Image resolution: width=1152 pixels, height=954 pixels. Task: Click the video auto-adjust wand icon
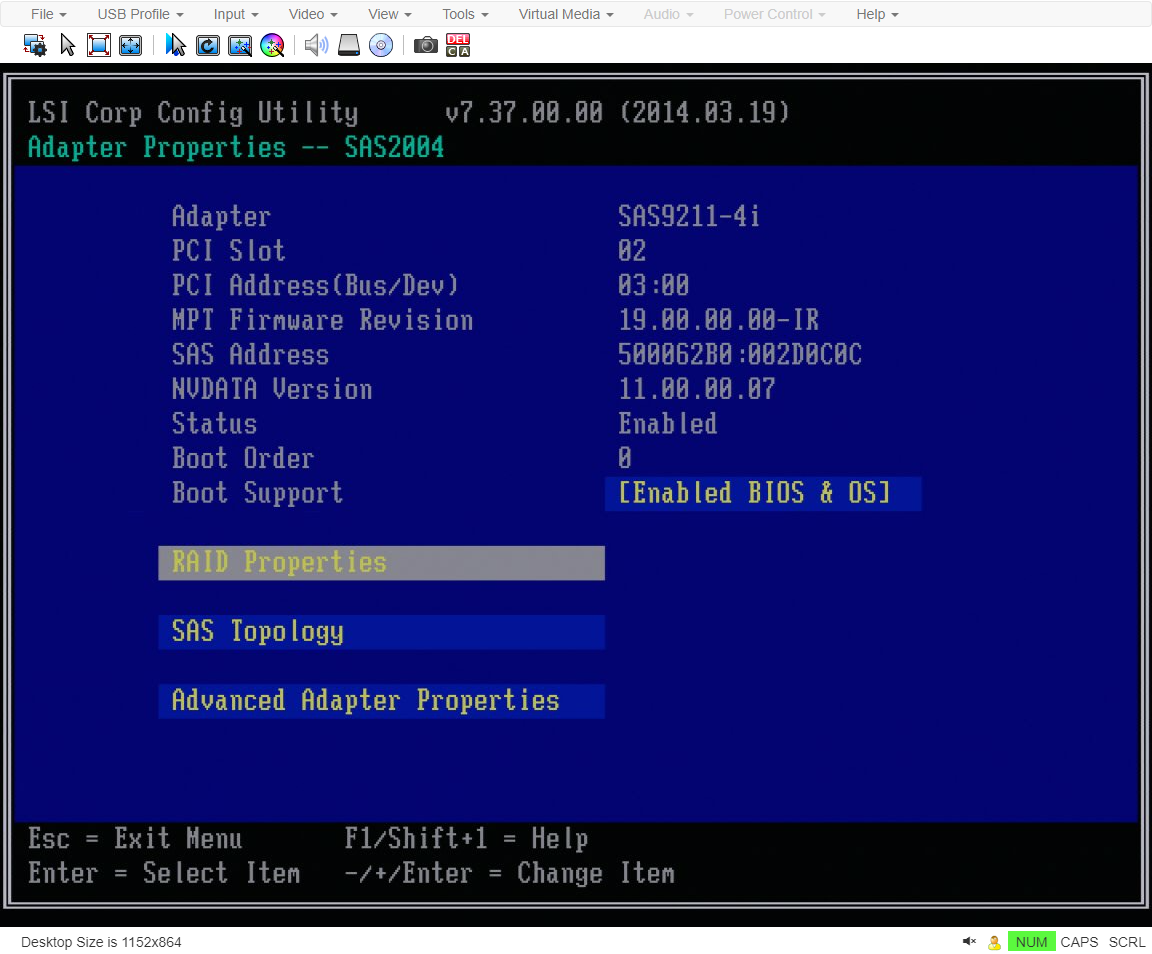[240, 46]
